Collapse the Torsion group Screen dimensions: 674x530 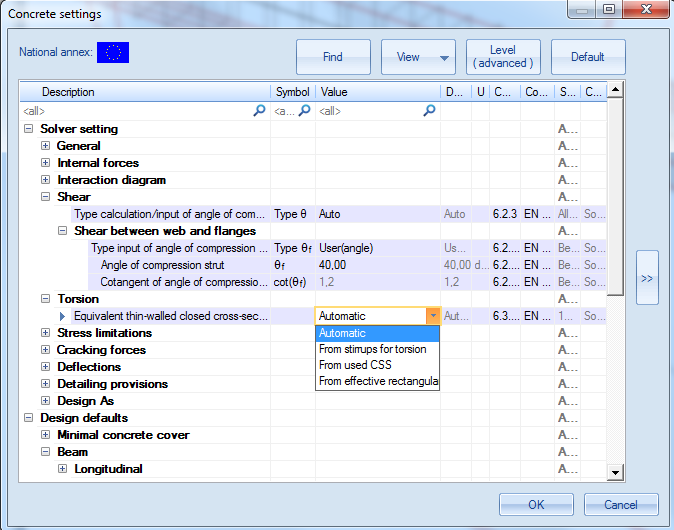[x=45, y=298]
